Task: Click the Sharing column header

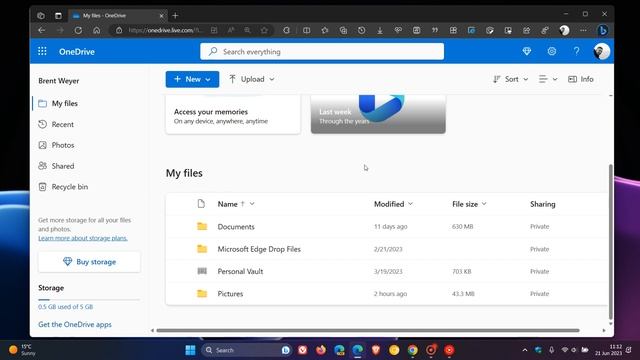Action: tap(542, 204)
